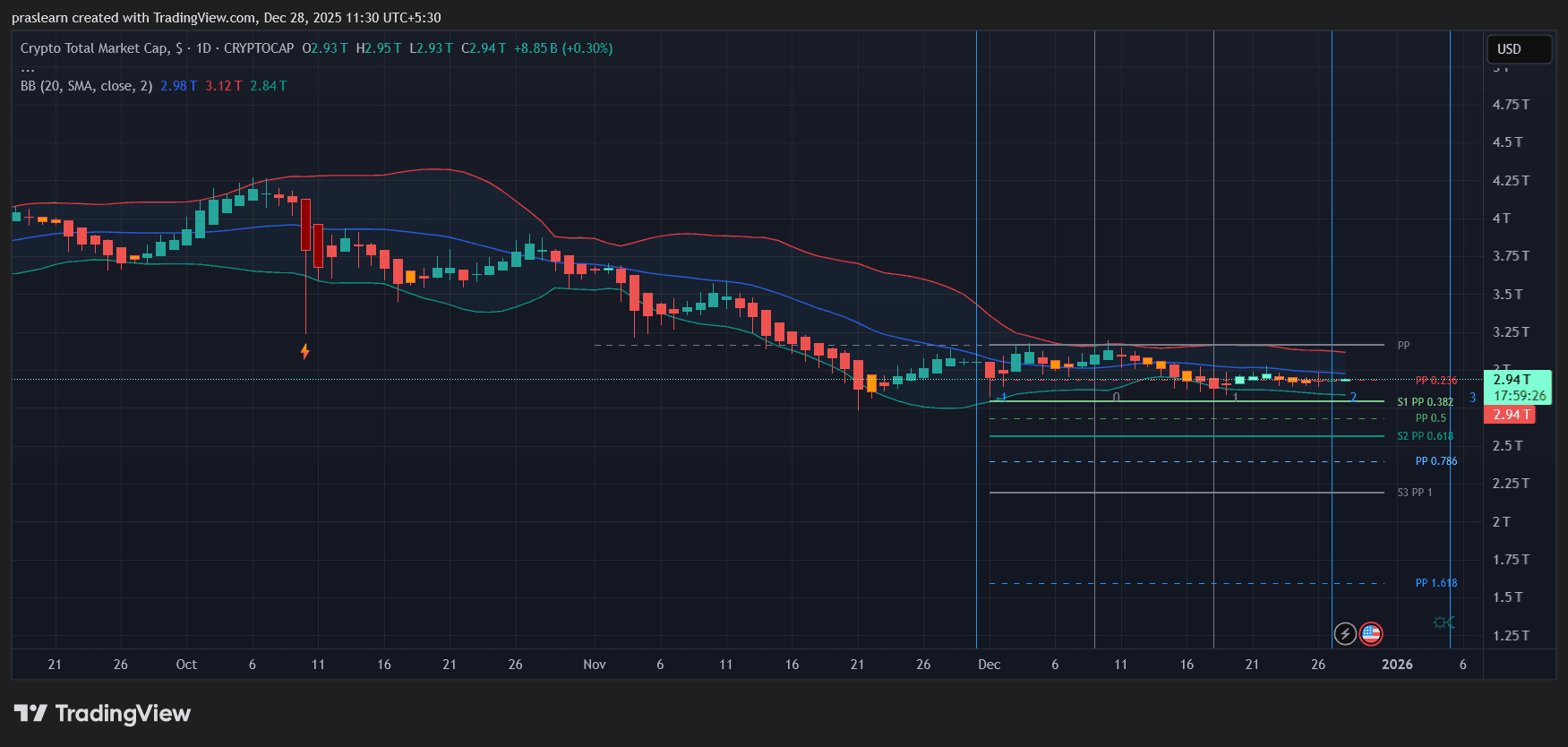Screen dimensions: 1568x747
Task: Click the TradingView logo at bottom left
Action: [x=102, y=714]
